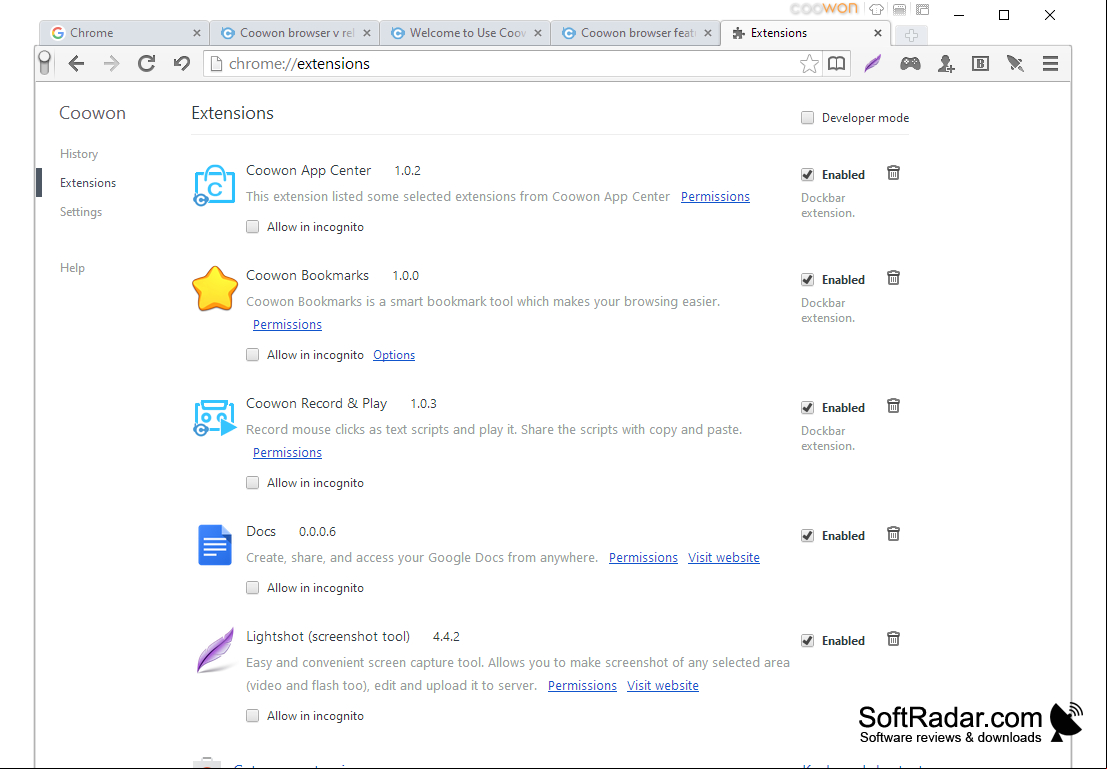Open the gamepad toolbar icon
Viewport: 1107px width, 769px height.
coord(910,64)
